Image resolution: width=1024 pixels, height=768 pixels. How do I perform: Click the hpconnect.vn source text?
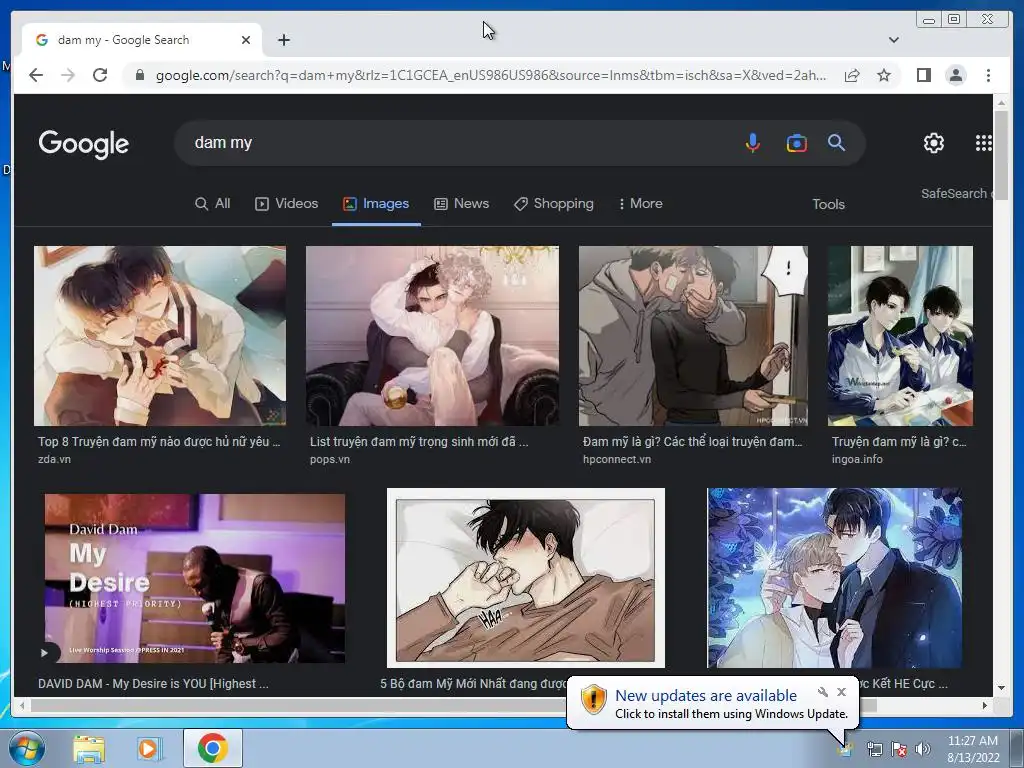[616, 459]
